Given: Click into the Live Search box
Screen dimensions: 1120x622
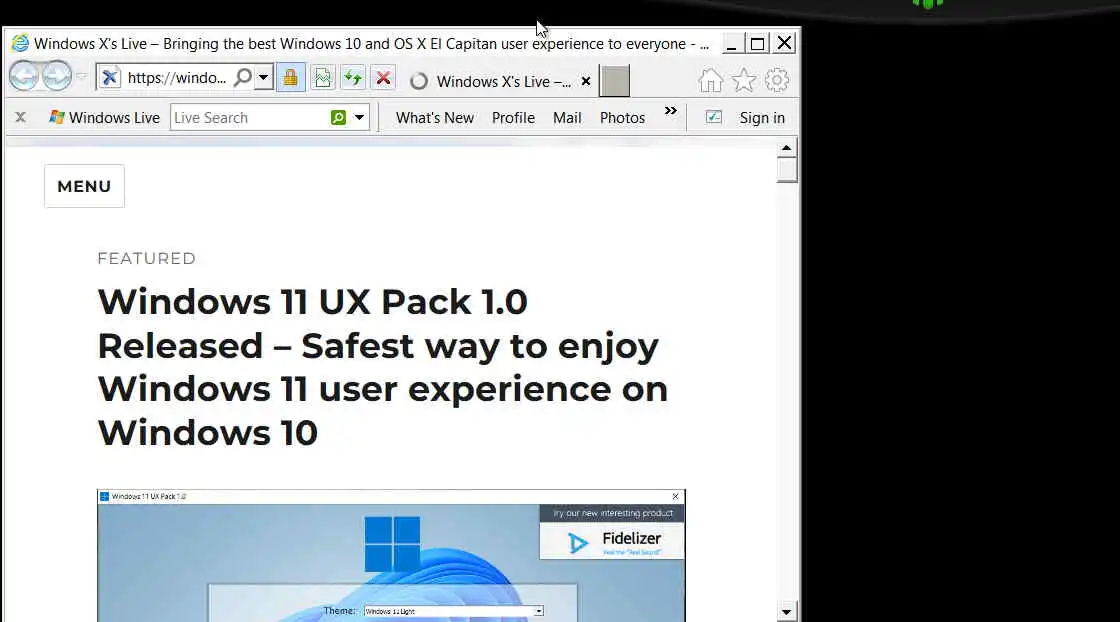Looking at the screenshot, I should pyautogui.click(x=250, y=118).
